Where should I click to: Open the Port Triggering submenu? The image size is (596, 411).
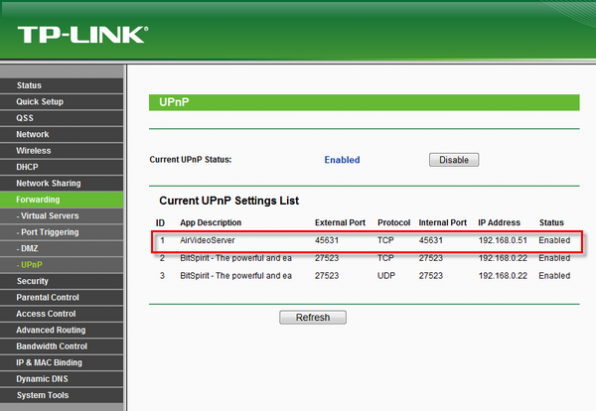click(x=62, y=233)
